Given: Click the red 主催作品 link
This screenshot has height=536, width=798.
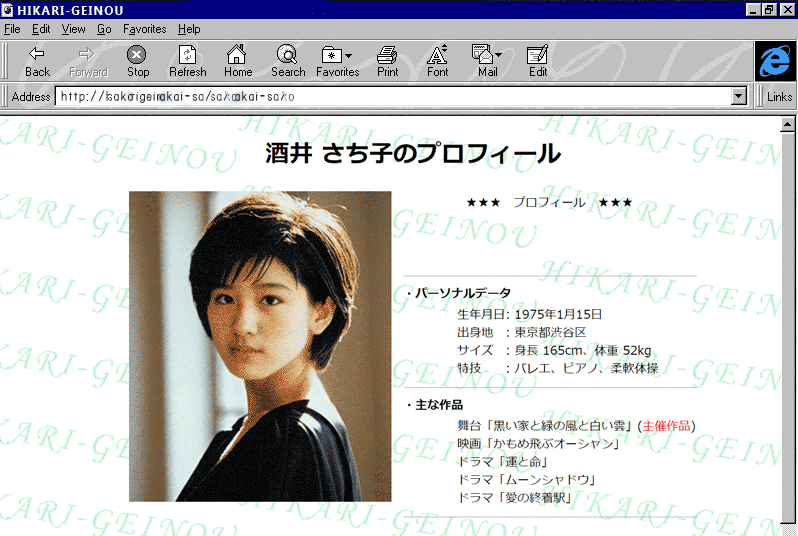Looking at the screenshot, I should click(x=666, y=426).
